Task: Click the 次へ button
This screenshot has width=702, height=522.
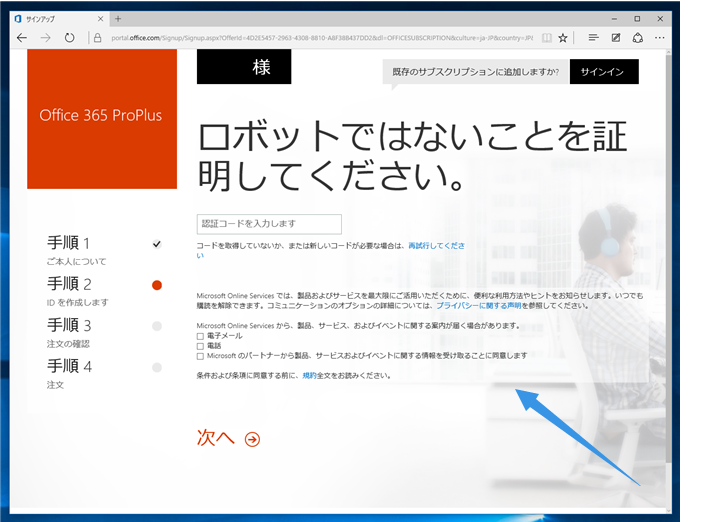Action: pyautogui.click(x=228, y=438)
